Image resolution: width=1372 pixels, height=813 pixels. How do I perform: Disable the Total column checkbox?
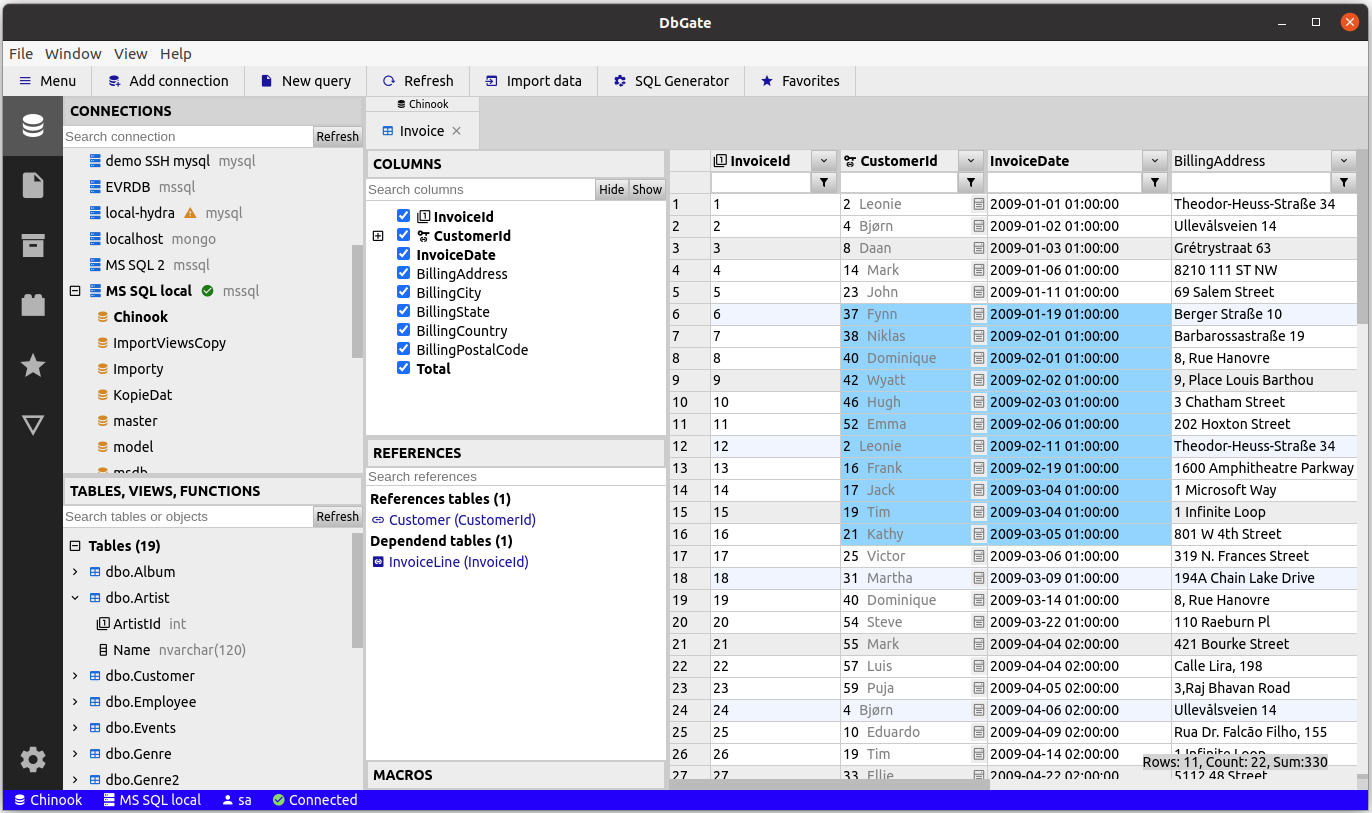[403, 368]
